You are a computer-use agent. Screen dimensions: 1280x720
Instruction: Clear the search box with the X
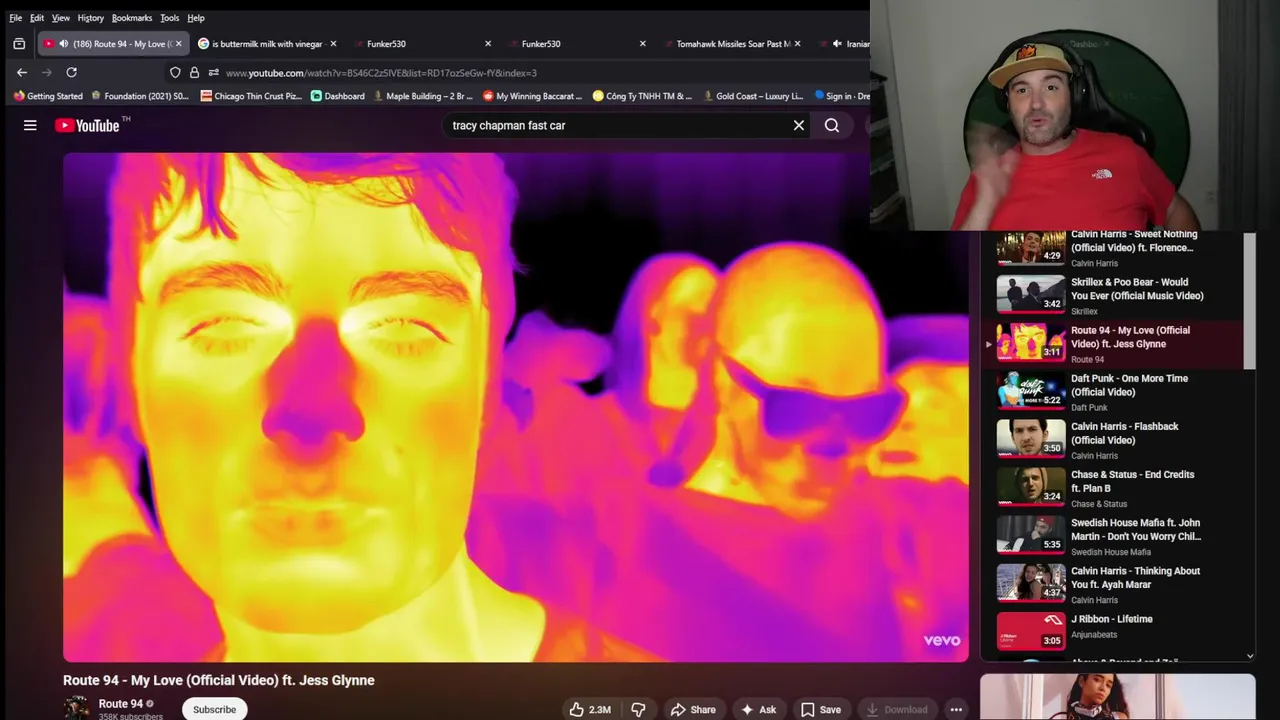(x=799, y=125)
